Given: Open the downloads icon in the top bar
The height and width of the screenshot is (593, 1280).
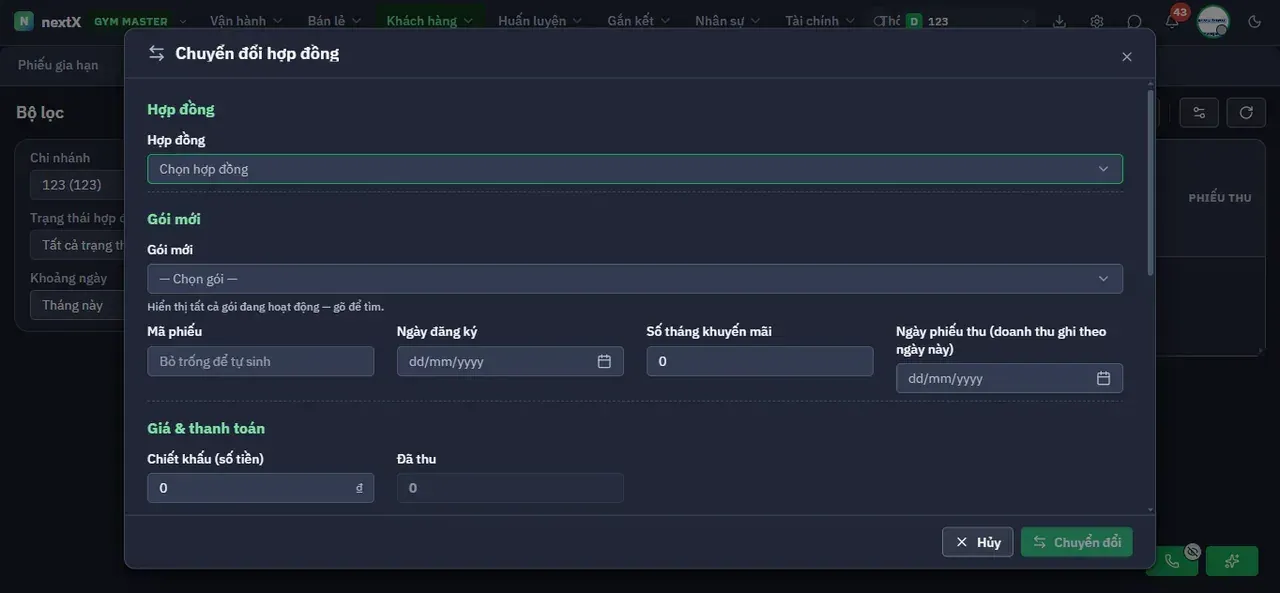Looking at the screenshot, I should click(1060, 21).
